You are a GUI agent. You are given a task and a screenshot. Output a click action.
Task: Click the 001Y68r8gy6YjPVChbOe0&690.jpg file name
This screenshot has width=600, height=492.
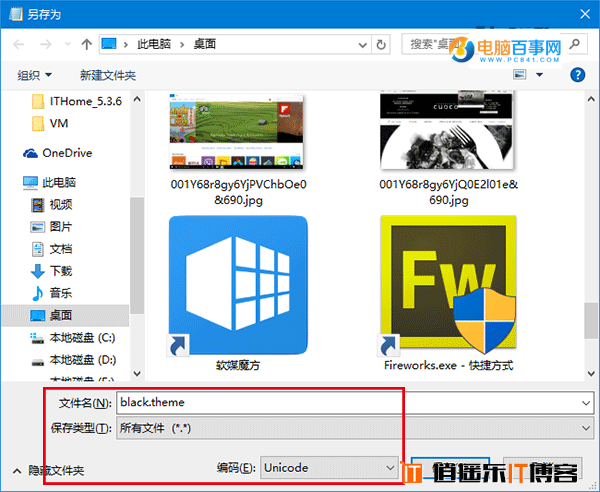click(238, 192)
